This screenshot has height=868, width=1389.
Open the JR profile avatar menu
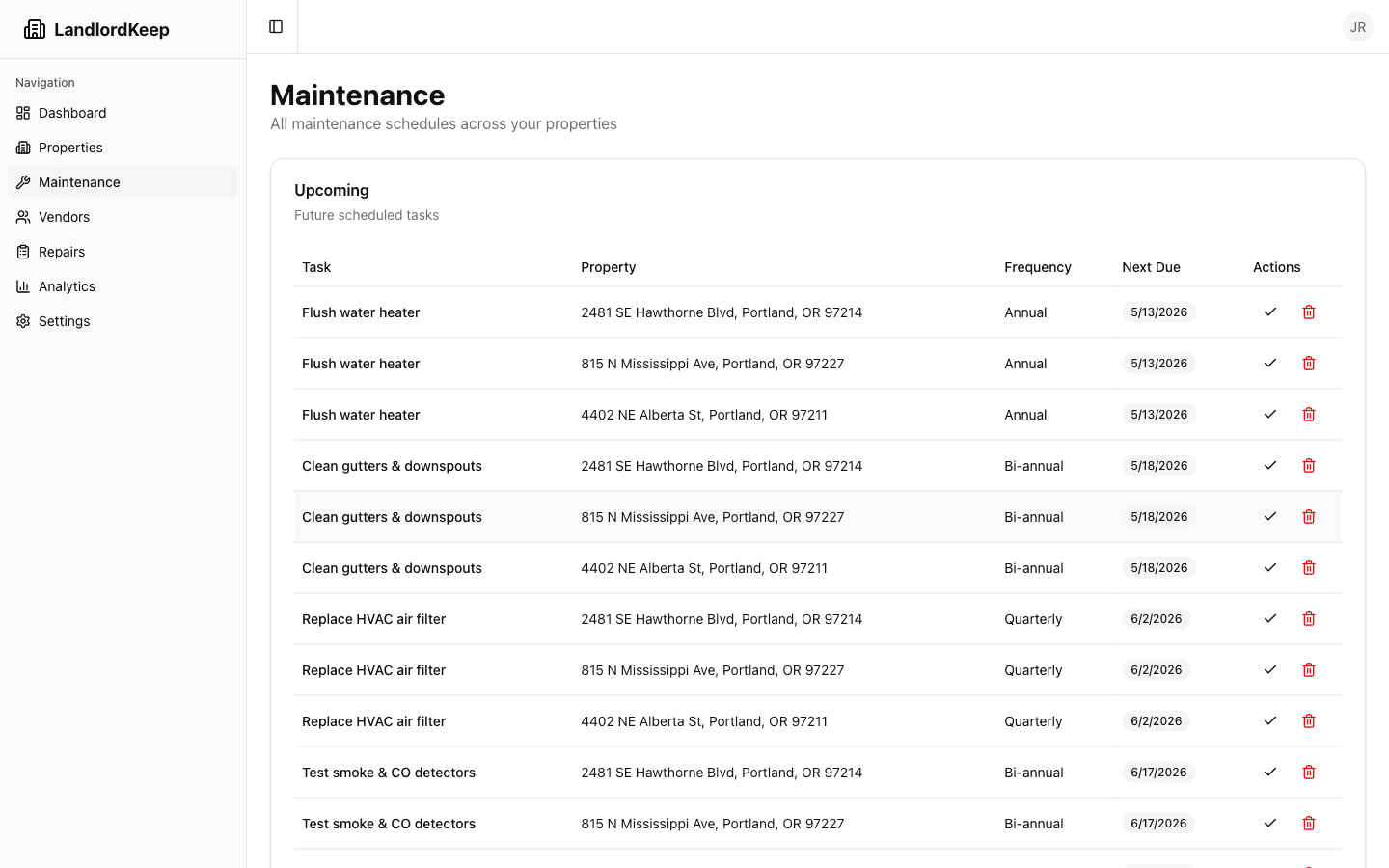click(x=1358, y=26)
